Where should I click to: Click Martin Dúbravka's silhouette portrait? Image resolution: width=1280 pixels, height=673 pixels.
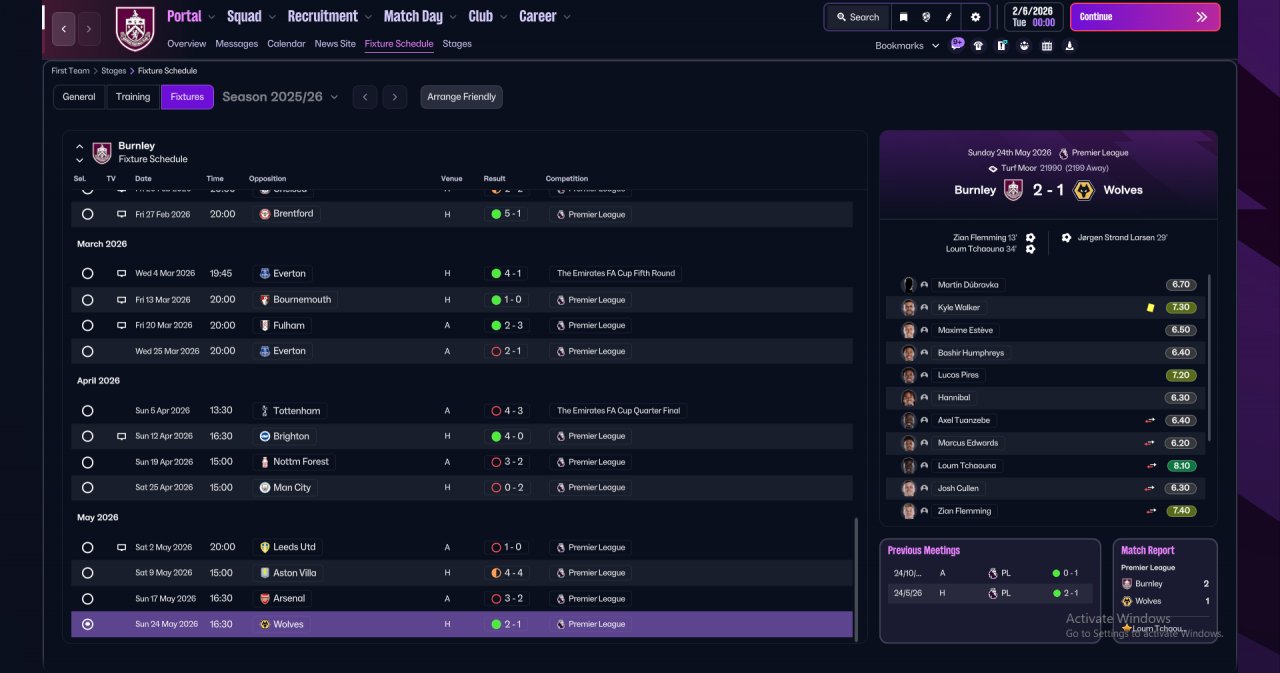(909, 285)
